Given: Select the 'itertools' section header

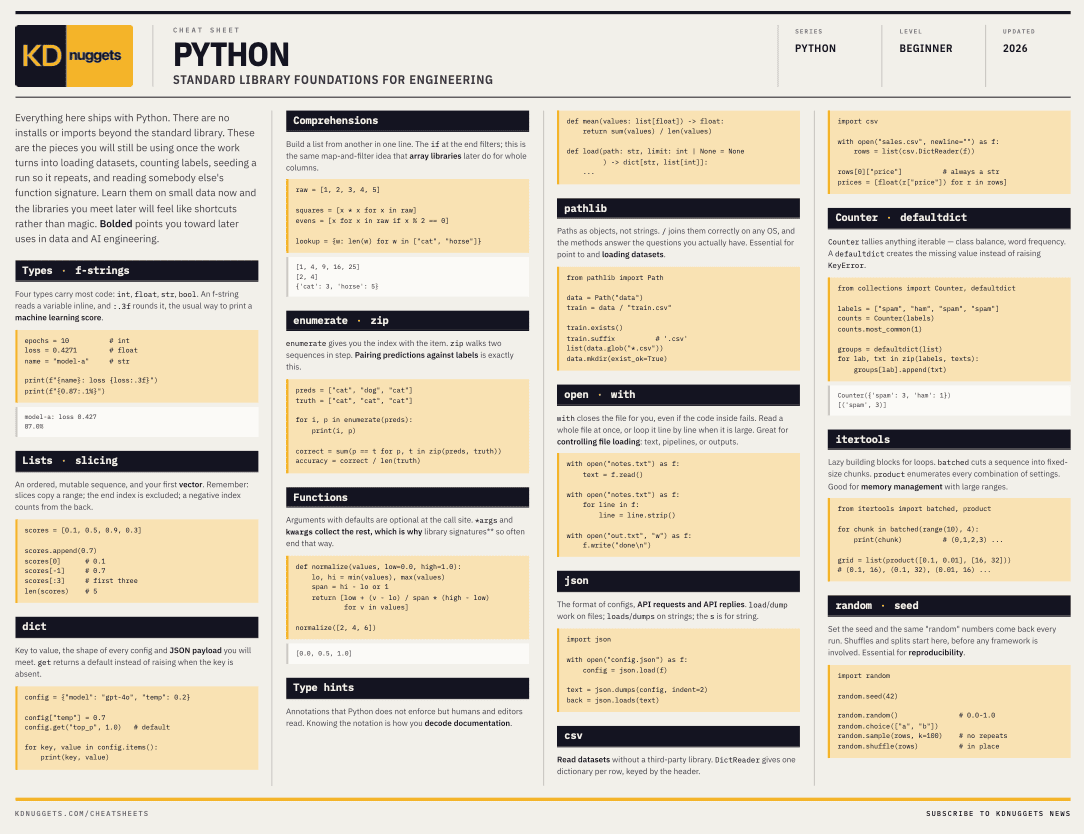Looking at the screenshot, I should tap(949, 439).
